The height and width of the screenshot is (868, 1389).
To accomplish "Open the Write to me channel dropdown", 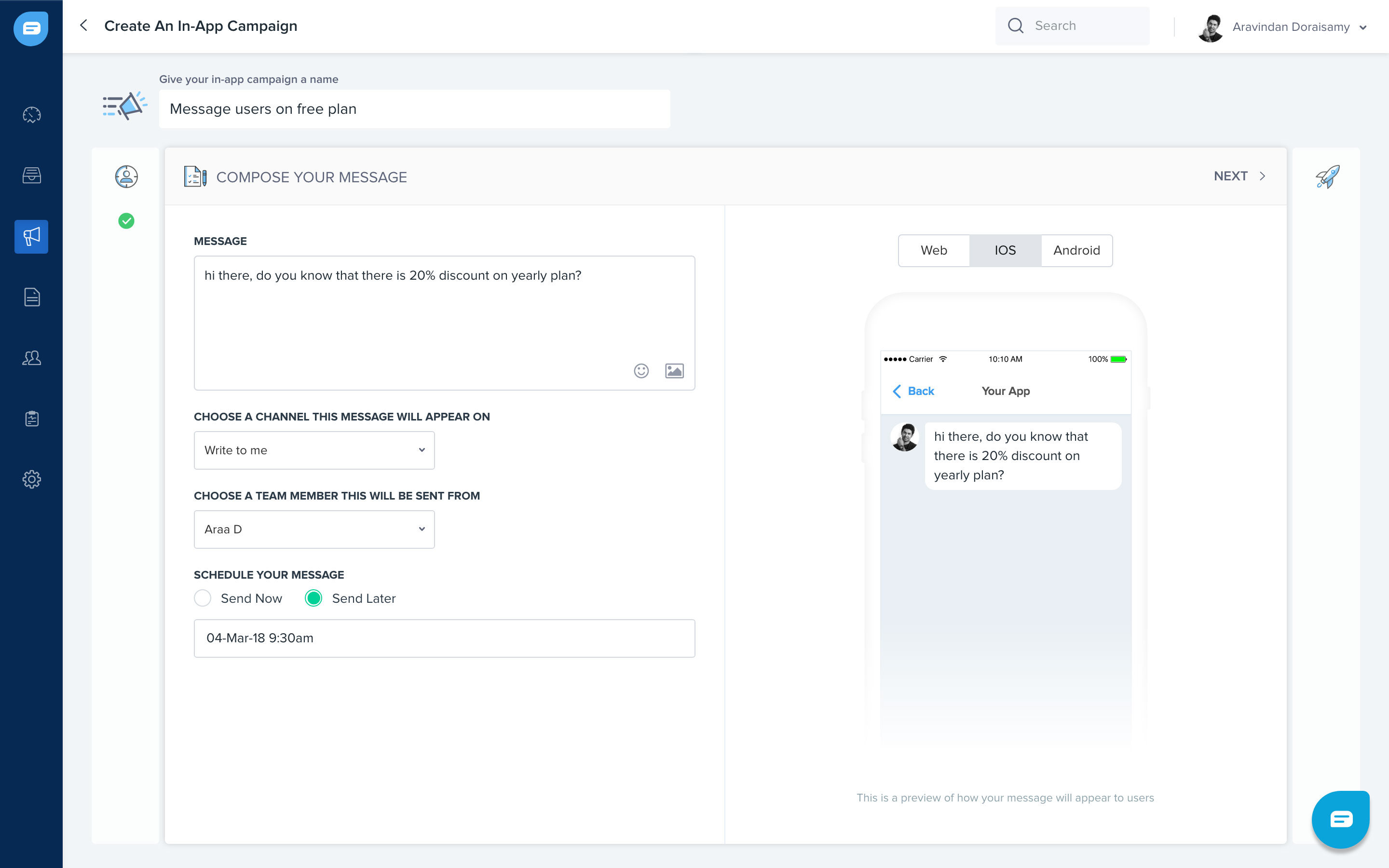I will click(314, 450).
